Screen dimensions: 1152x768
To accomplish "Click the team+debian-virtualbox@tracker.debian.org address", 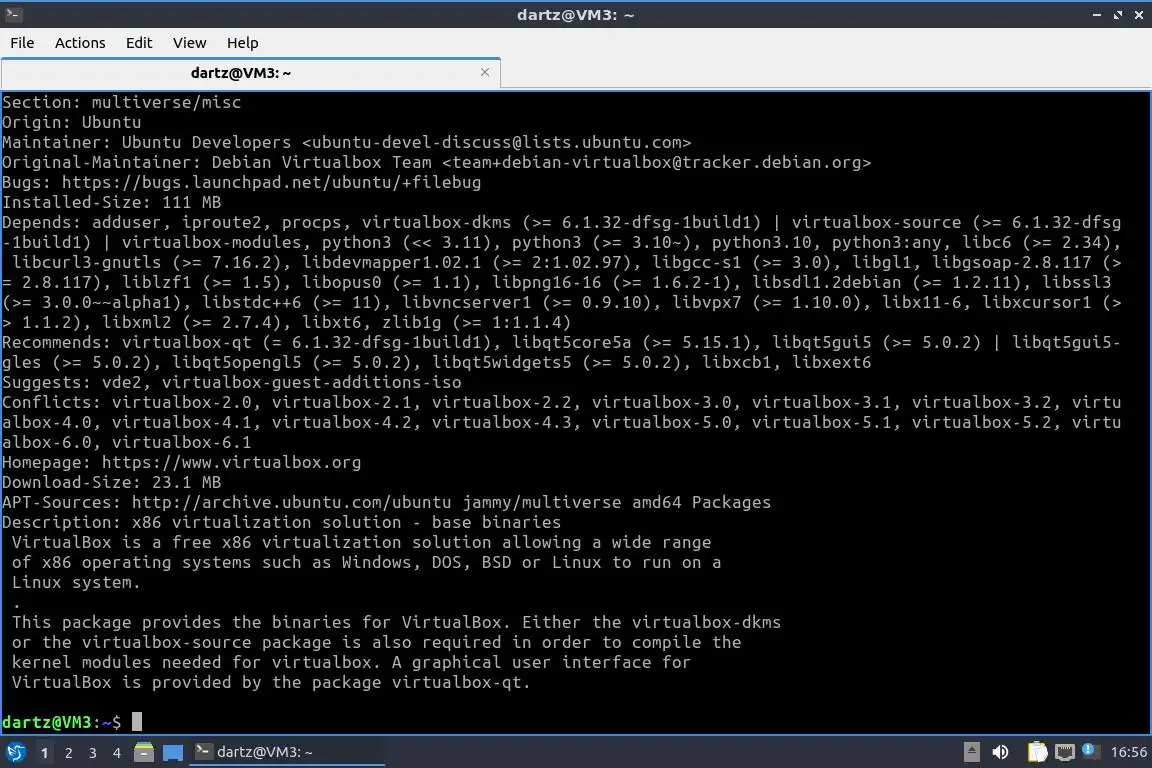I will tap(657, 162).
